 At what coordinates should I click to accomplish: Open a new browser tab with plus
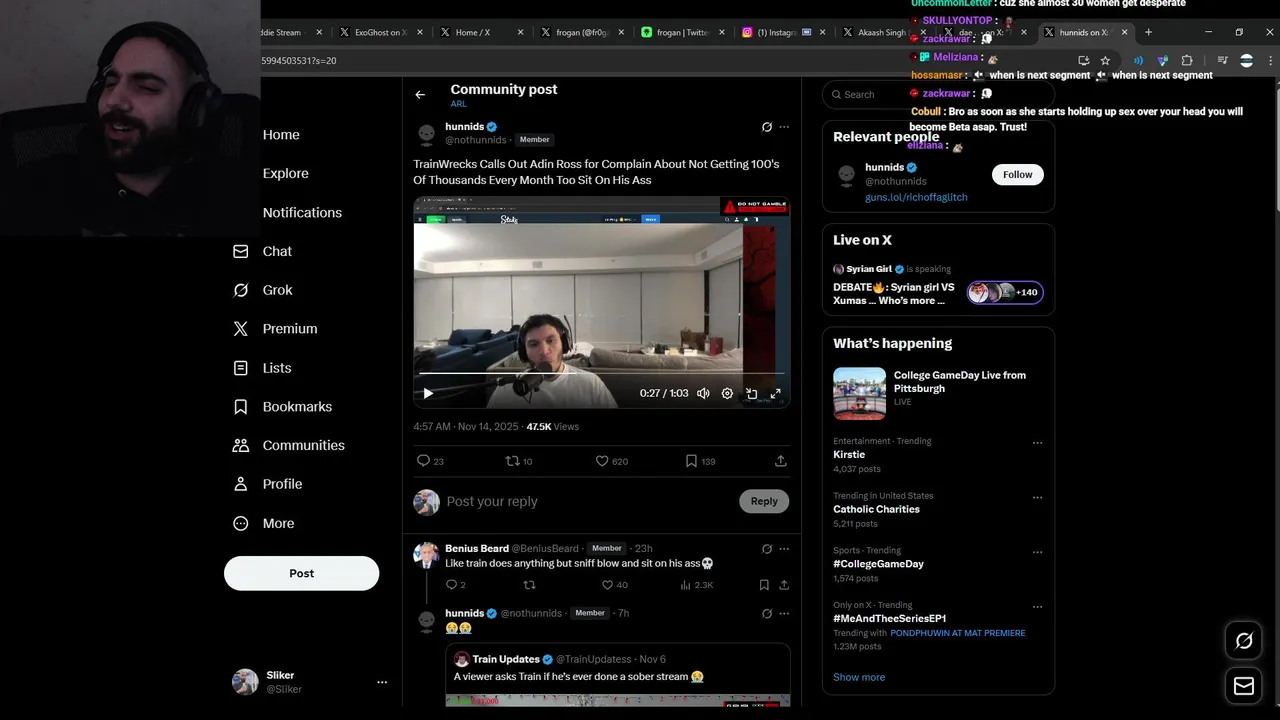click(x=1148, y=32)
